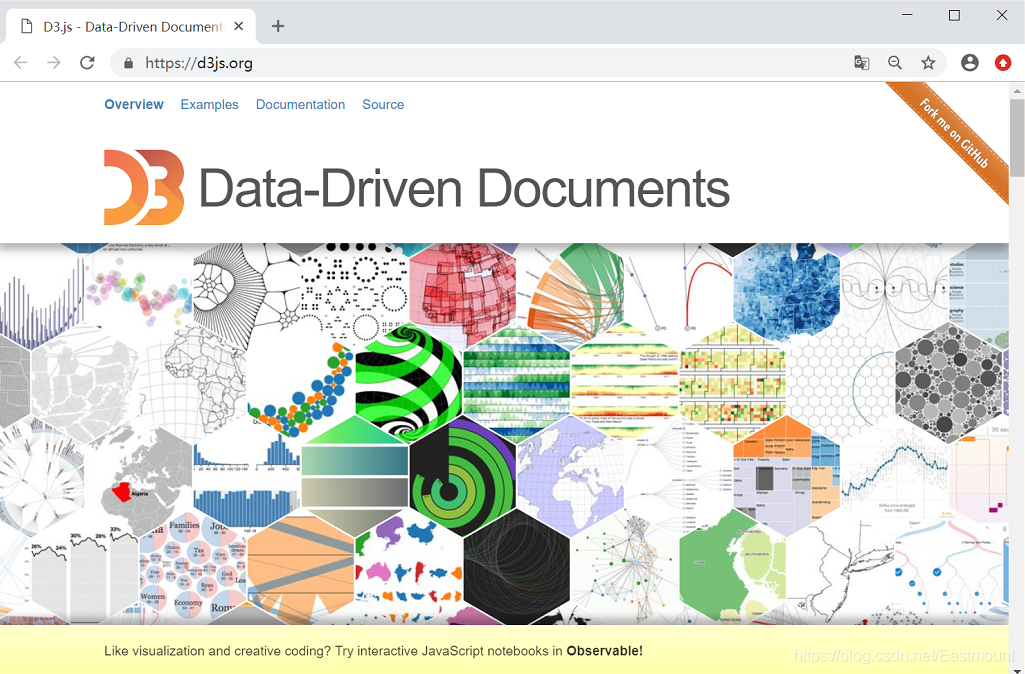
Task: Open the Source navigation link
Action: click(383, 105)
